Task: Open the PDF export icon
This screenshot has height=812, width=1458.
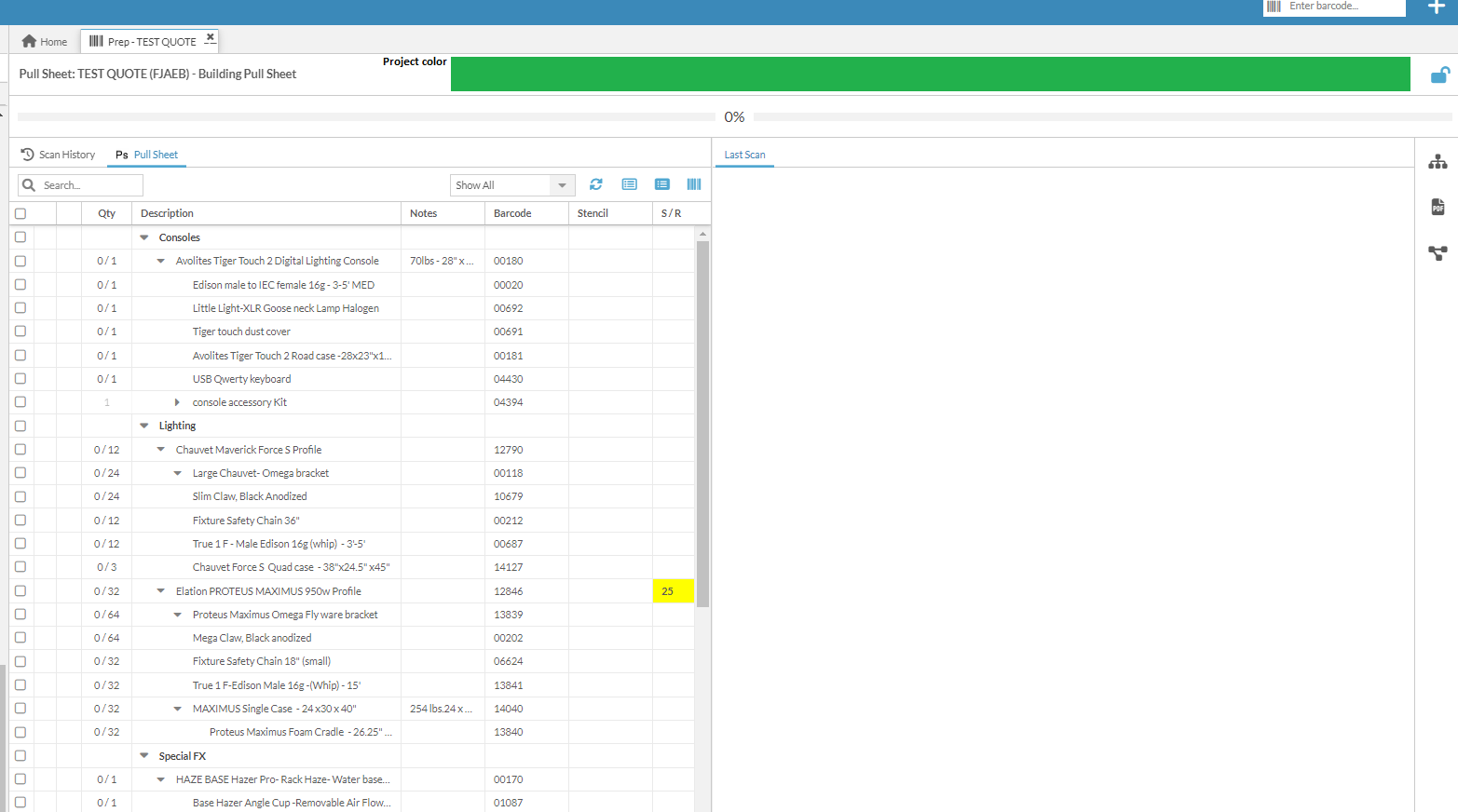Action: point(1438,207)
